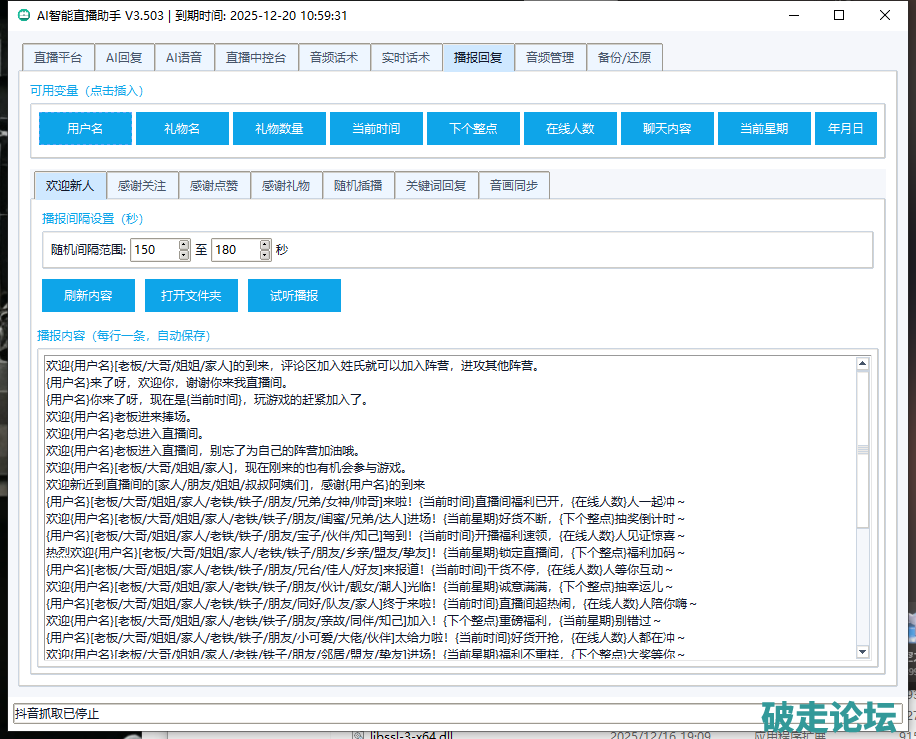Select the 感谢礼物 sub-tab
The height and width of the screenshot is (739, 916).
(x=286, y=185)
